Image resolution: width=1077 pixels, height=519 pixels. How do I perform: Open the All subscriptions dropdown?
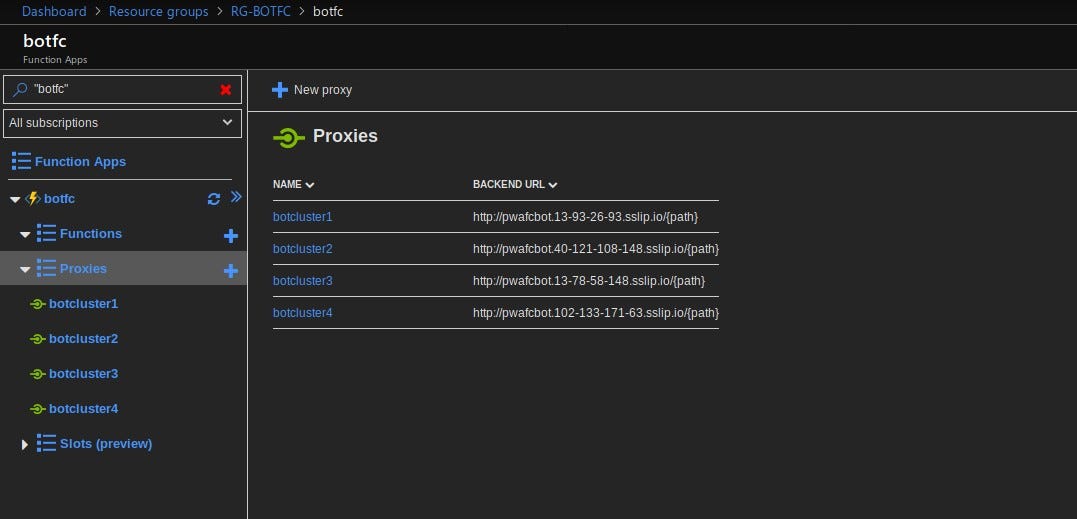click(122, 124)
